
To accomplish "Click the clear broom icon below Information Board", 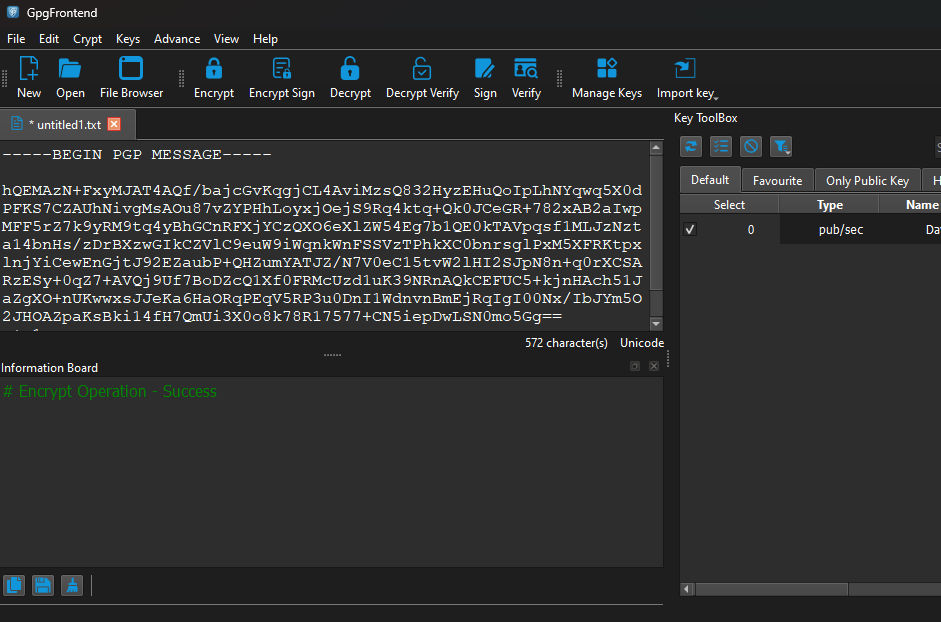I will 72,585.
